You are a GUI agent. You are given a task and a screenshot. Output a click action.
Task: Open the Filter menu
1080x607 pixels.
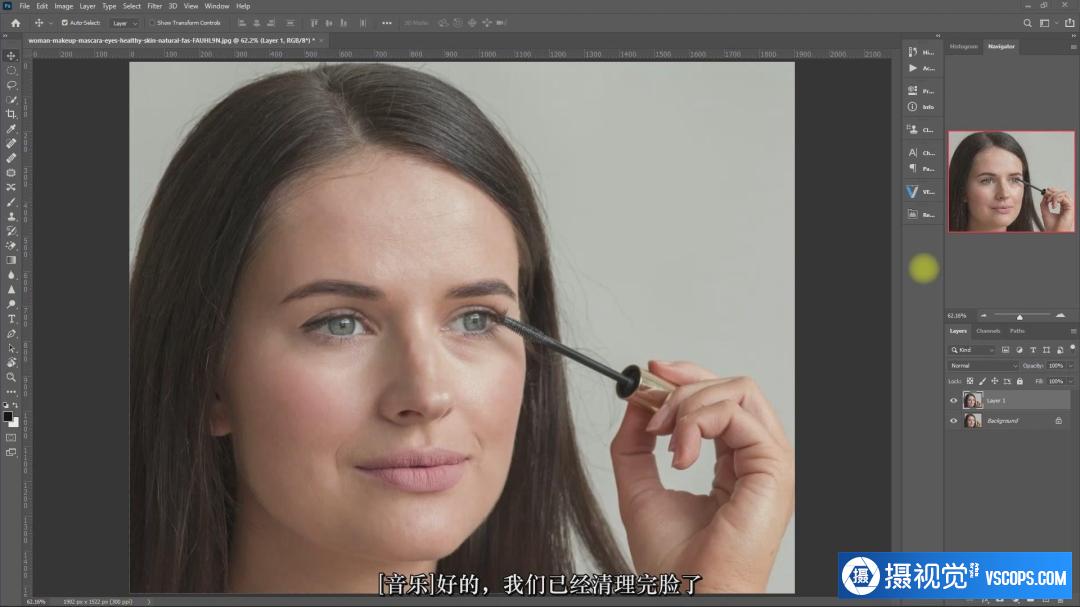click(154, 6)
